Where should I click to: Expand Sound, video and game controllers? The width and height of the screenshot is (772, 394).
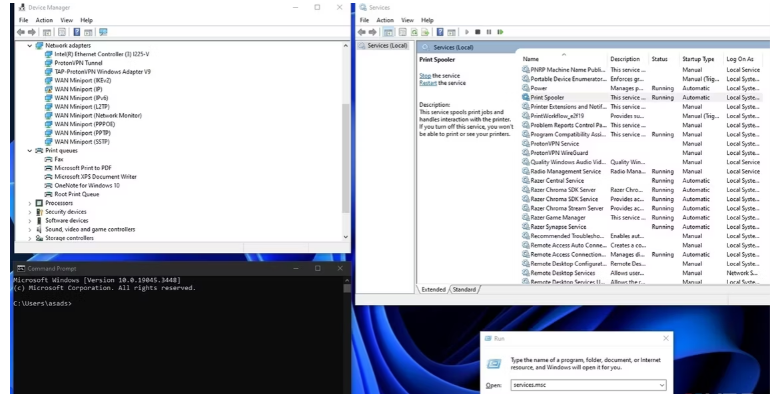[30, 230]
